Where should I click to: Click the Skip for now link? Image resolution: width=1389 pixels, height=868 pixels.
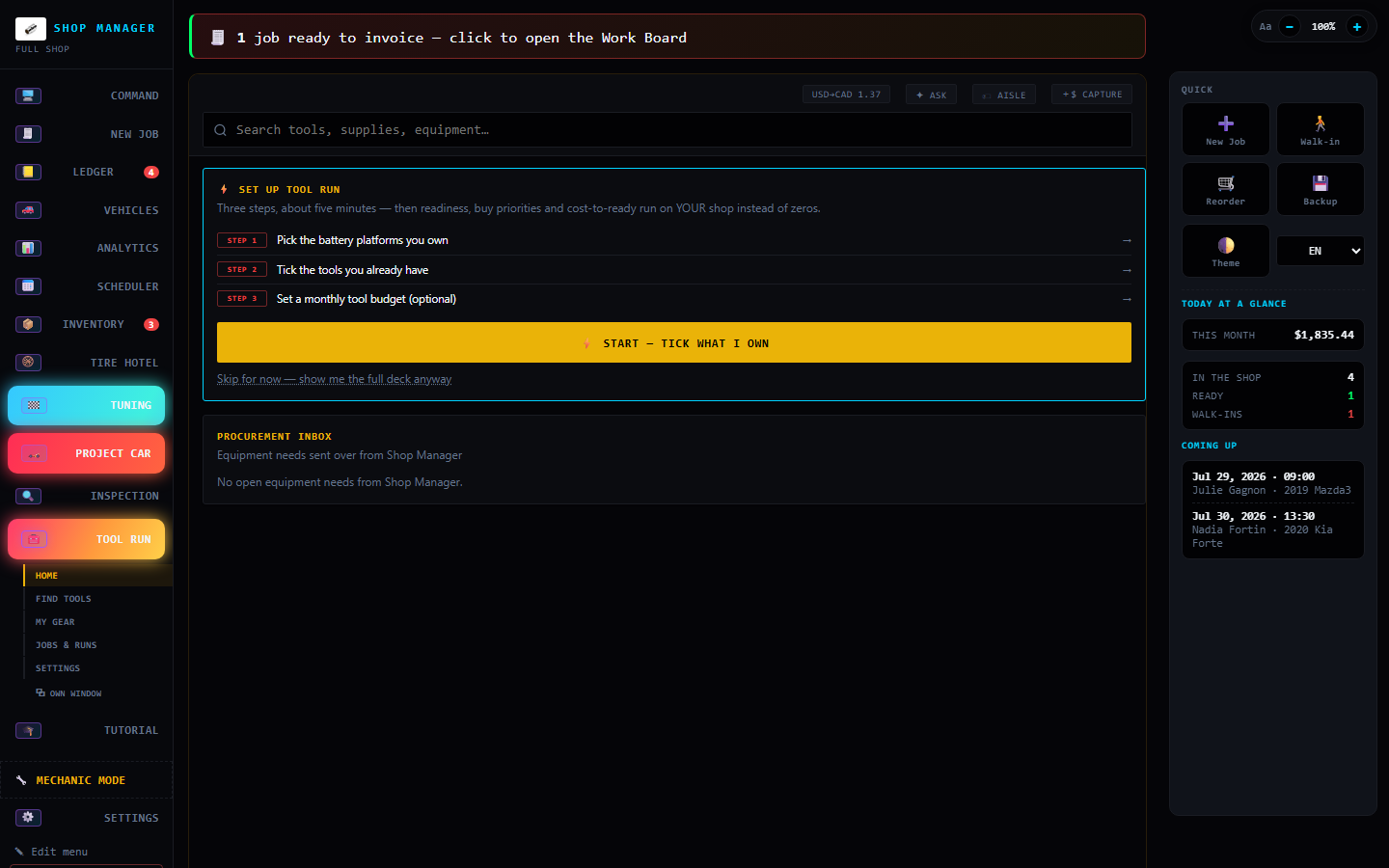pyautogui.click(x=334, y=379)
